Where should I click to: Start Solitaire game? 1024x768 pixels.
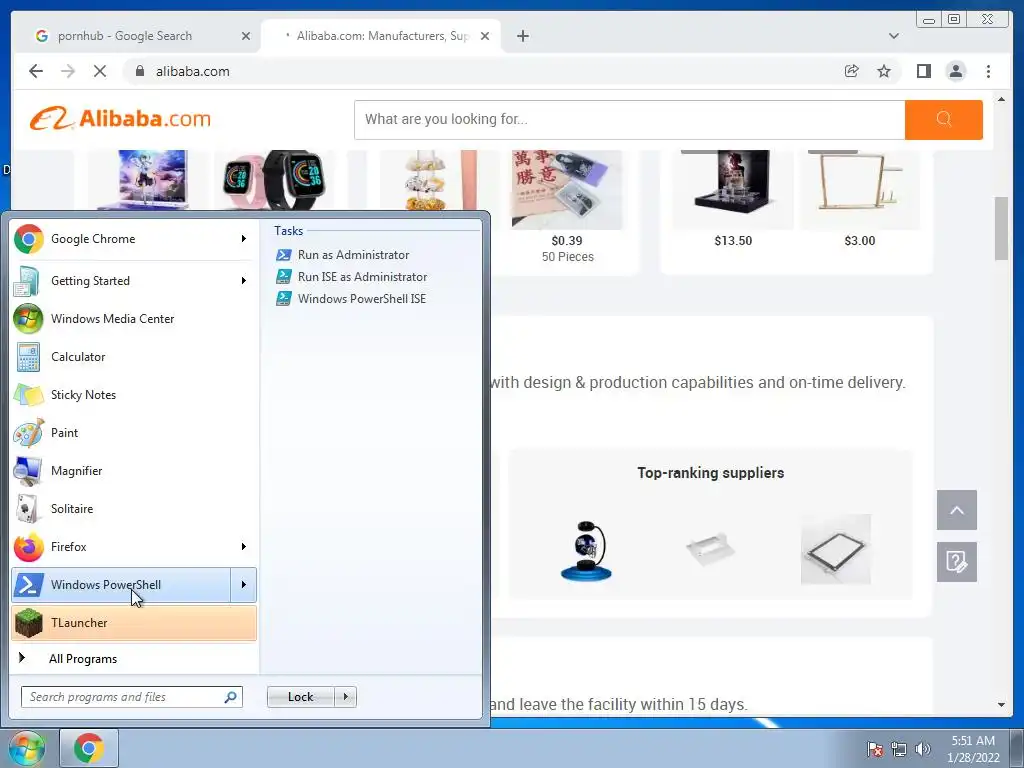[x=134, y=509]
